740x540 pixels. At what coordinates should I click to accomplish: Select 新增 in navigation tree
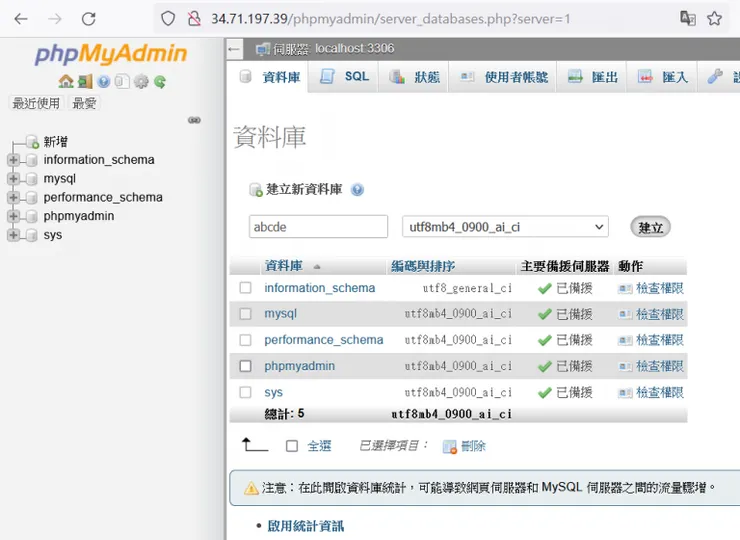pos(56,142)
